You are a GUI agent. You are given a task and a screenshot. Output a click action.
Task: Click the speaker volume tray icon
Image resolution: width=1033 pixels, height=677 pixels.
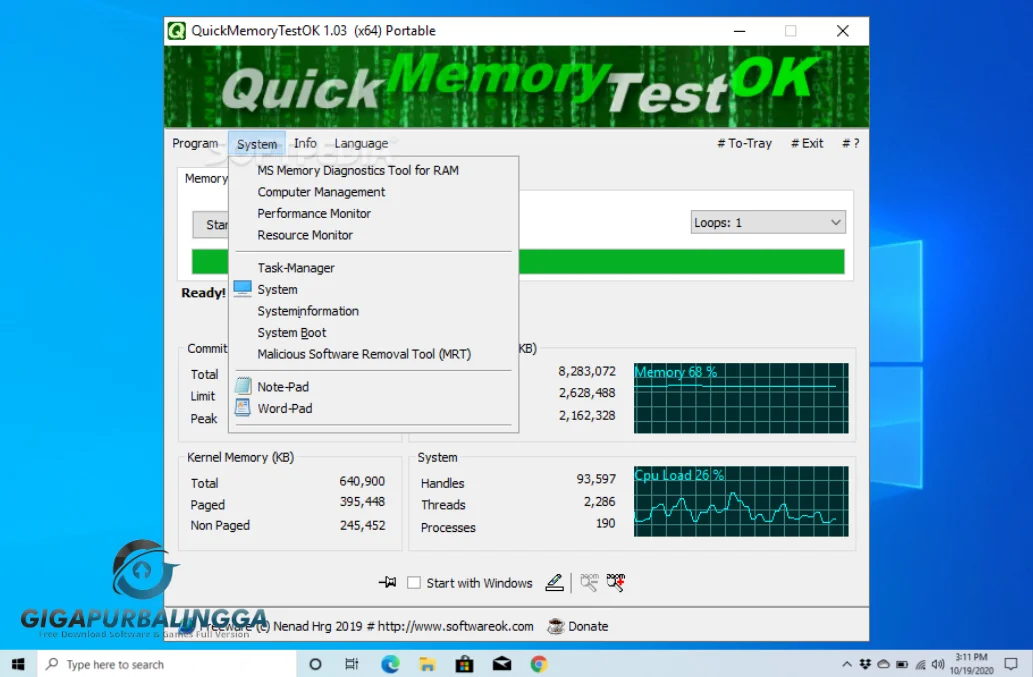938,664
